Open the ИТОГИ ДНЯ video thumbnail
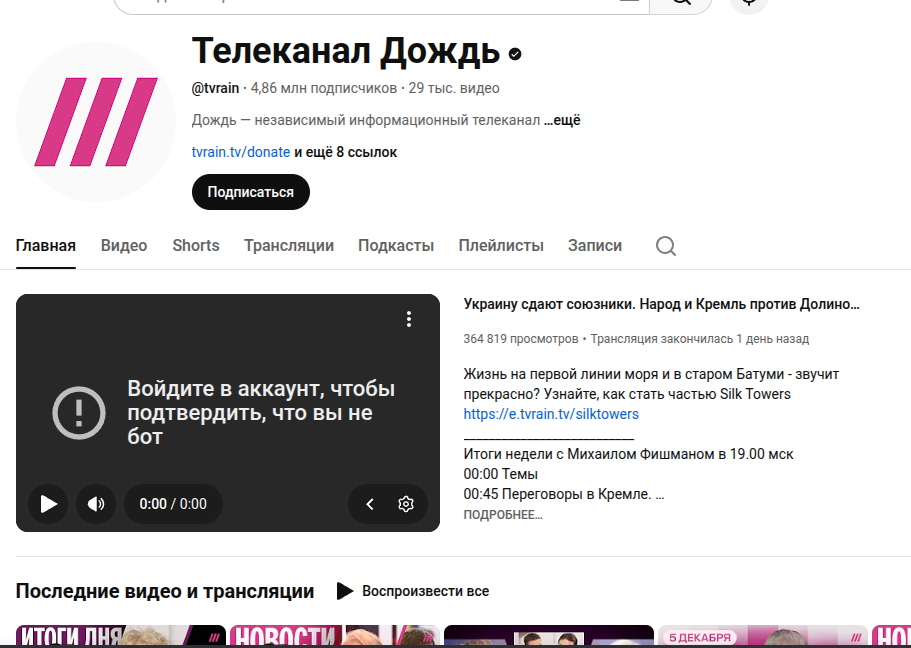Image resolution: width=911 pixels, height=648 pixels. click(x=121, y=636)
